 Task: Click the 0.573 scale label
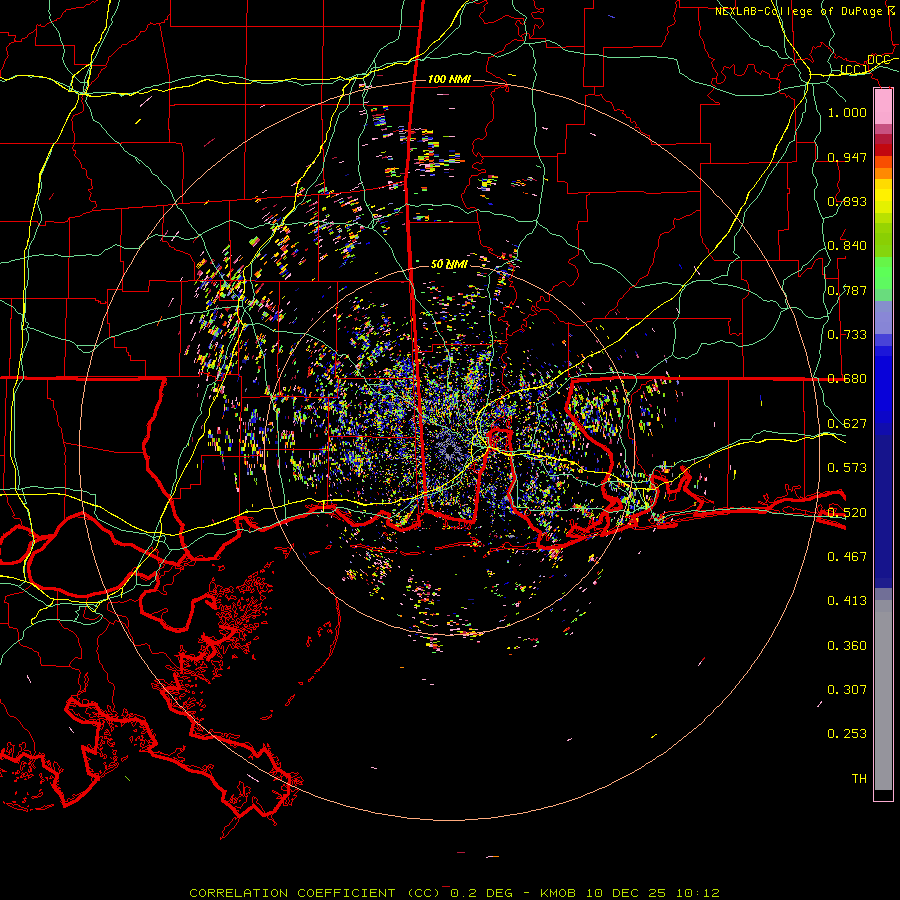tap(847, 468)
